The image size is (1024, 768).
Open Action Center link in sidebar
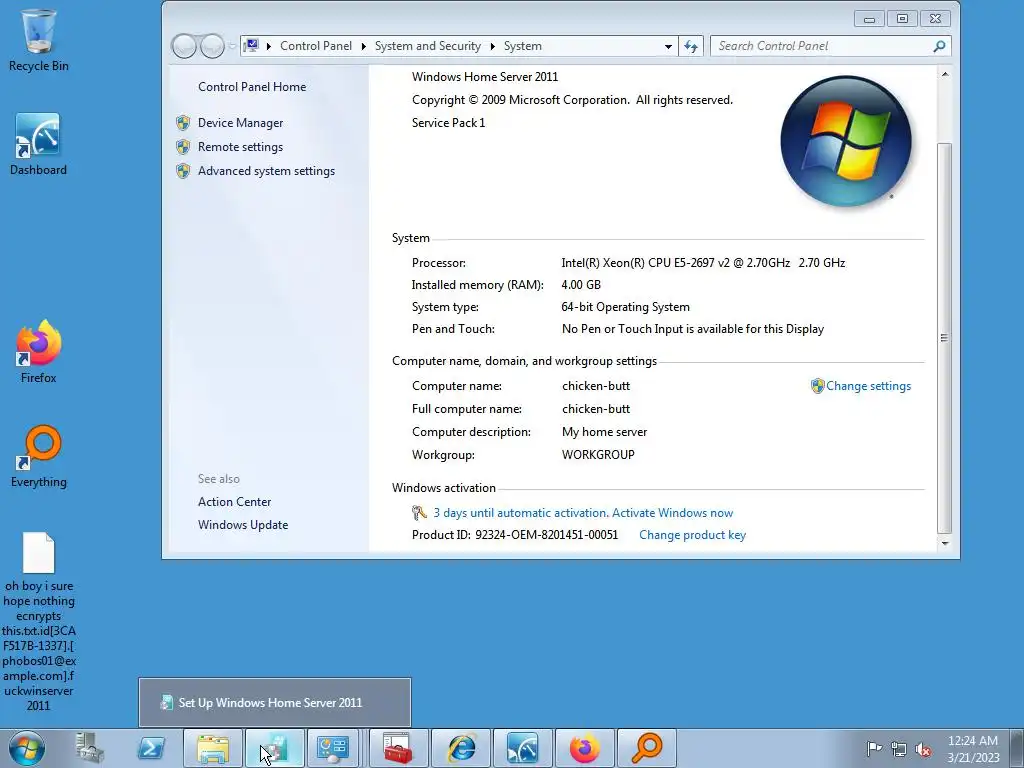[x=234, y=502]
